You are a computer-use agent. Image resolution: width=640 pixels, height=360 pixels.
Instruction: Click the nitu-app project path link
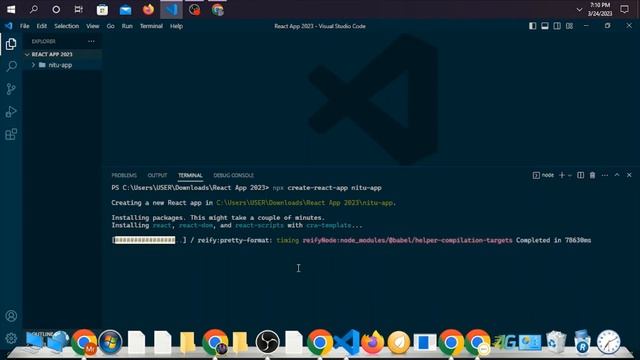305,203
